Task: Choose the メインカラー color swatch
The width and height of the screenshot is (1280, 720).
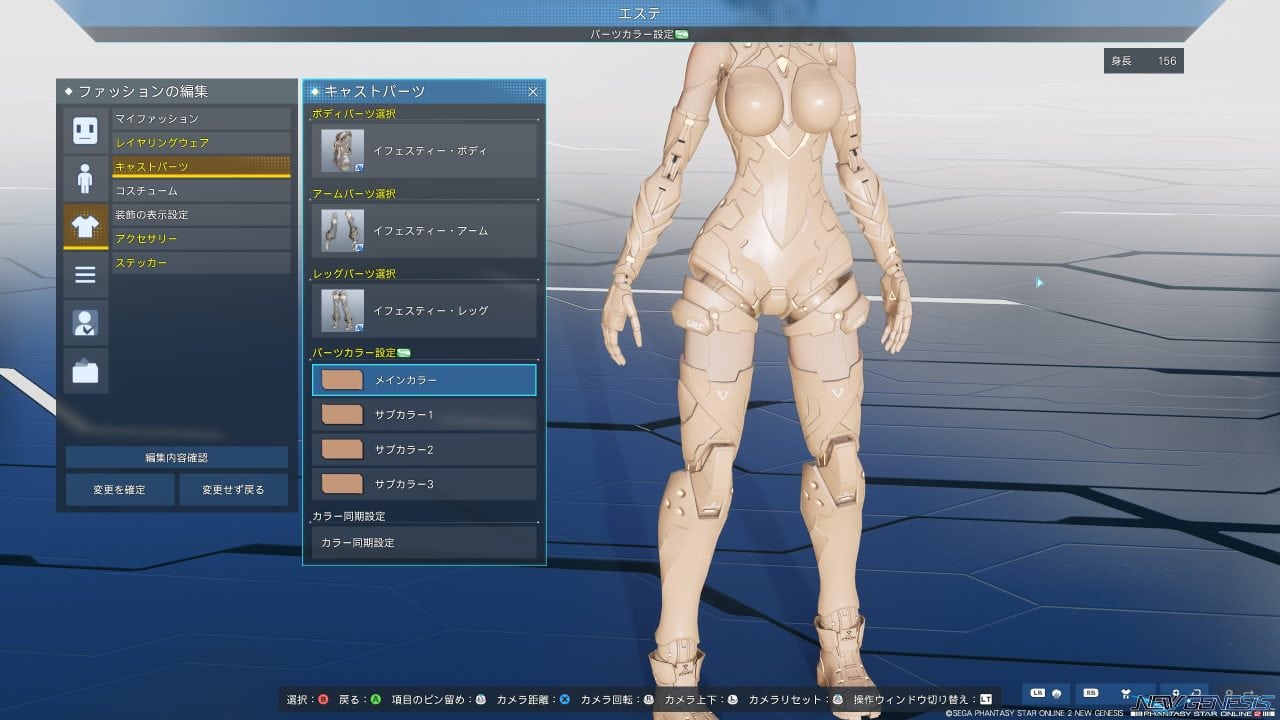Action: pos(342,380)
